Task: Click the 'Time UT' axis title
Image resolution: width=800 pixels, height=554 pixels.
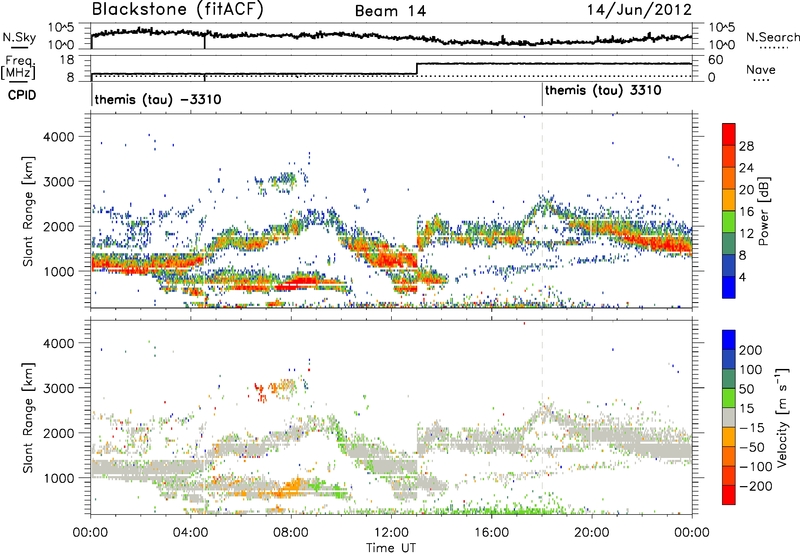Action: (x=391, y=548)
